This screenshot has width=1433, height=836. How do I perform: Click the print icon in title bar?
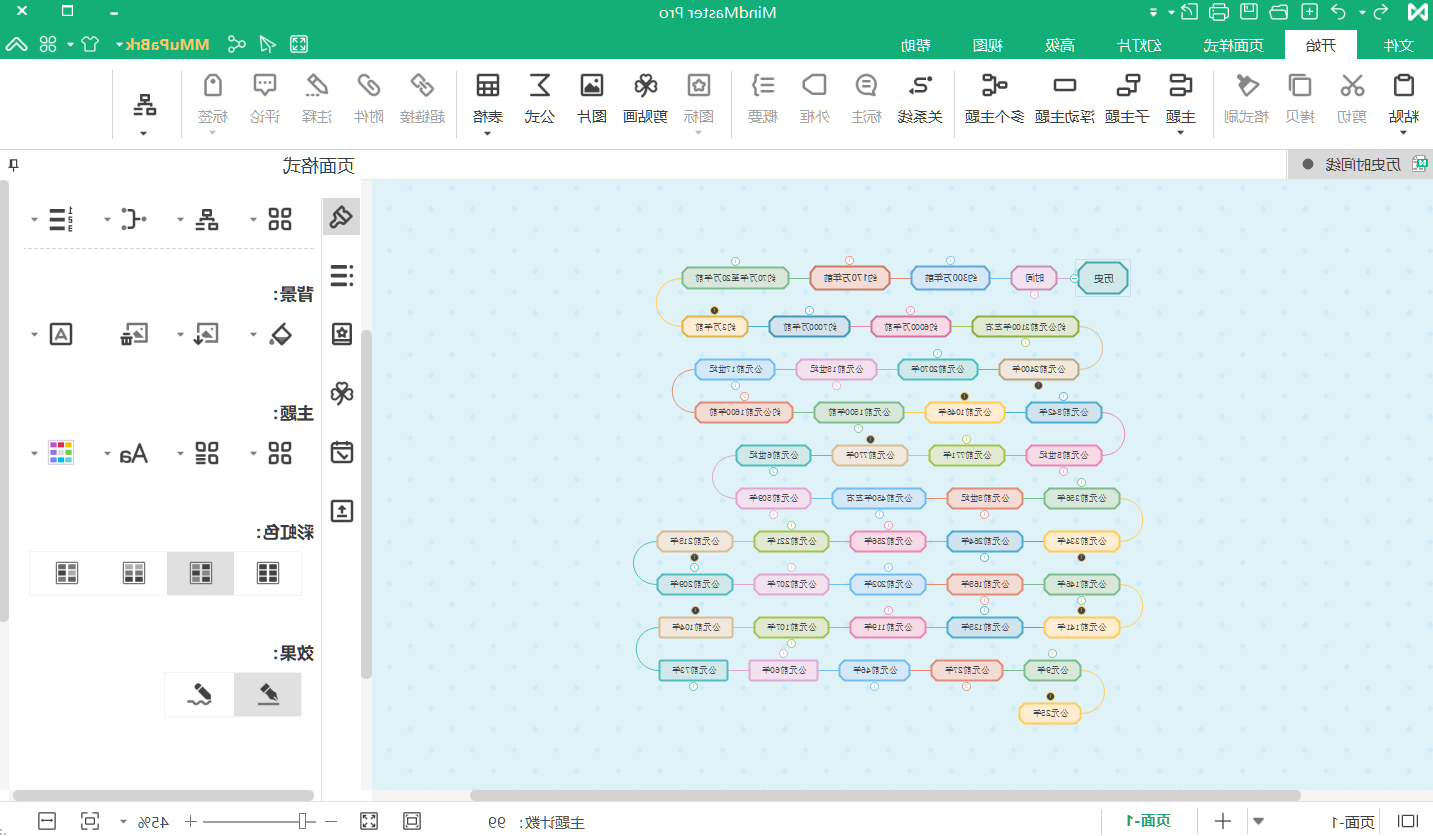coord(1219,12)
